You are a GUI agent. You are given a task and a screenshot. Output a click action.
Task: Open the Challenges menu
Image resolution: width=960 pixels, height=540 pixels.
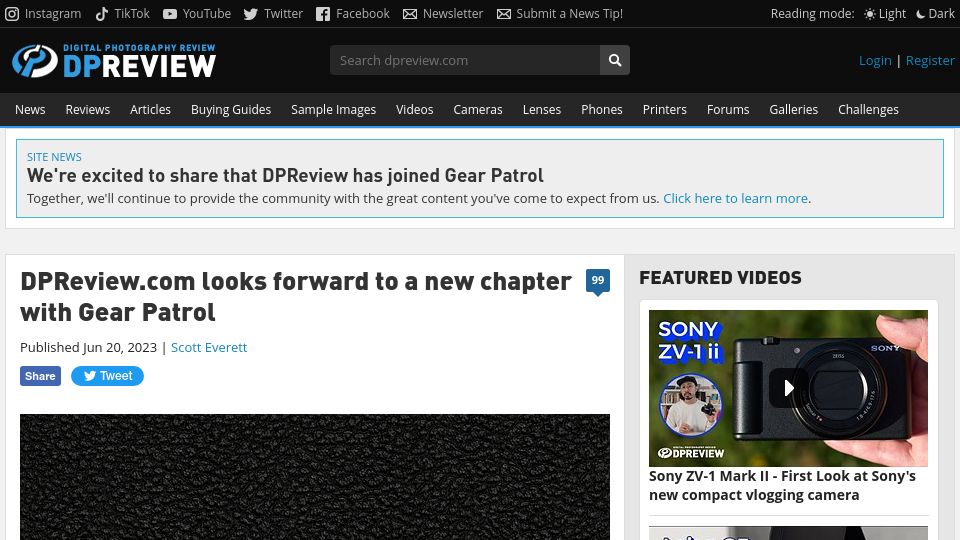coord(868,110)
